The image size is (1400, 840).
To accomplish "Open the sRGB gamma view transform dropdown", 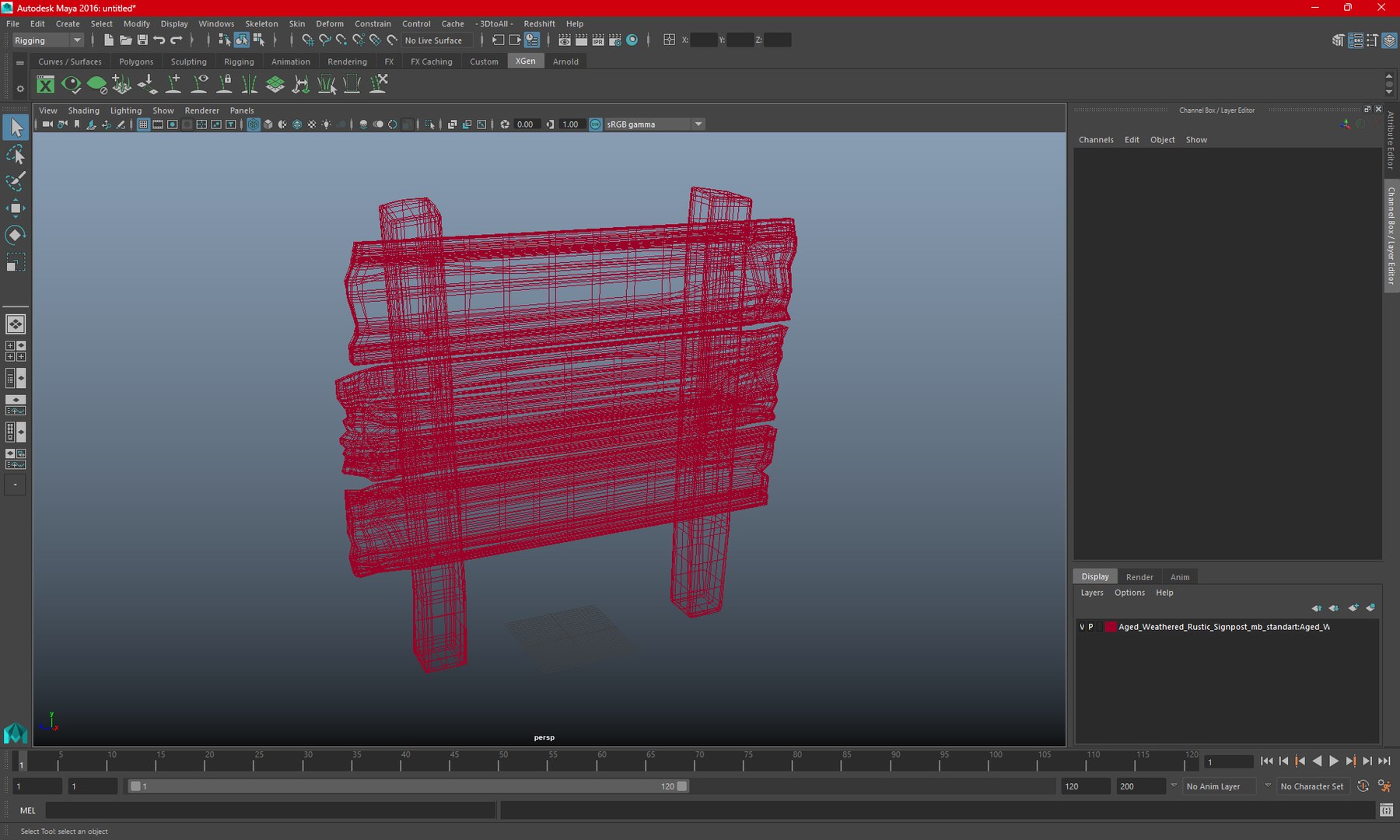I will (654, 124).
